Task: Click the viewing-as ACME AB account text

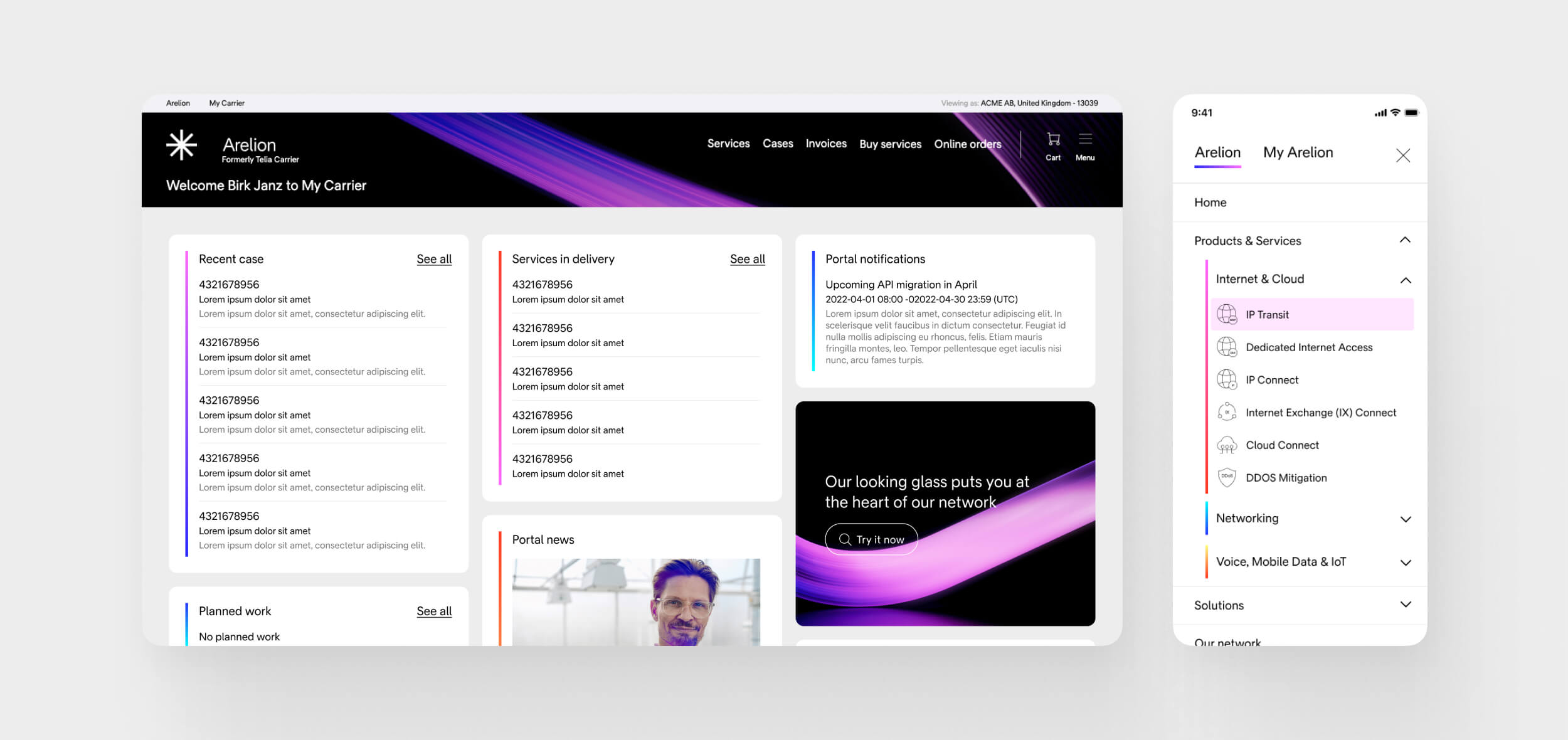Action: (1039, 103)
